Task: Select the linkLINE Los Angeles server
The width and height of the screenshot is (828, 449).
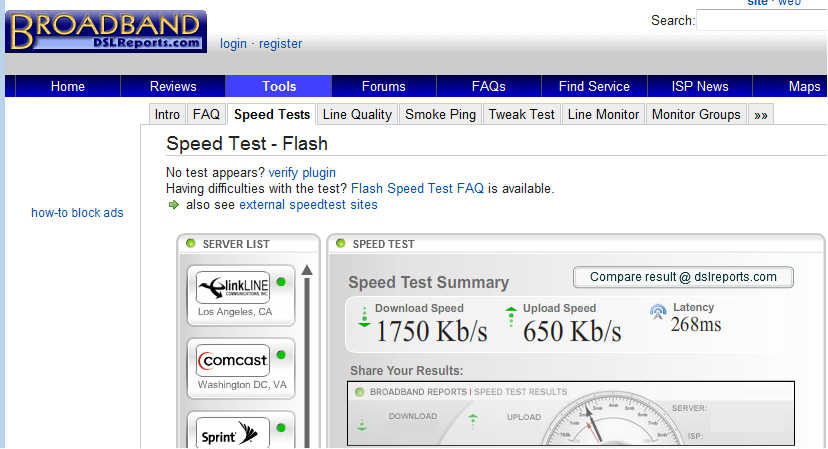Action: [233, 288]
